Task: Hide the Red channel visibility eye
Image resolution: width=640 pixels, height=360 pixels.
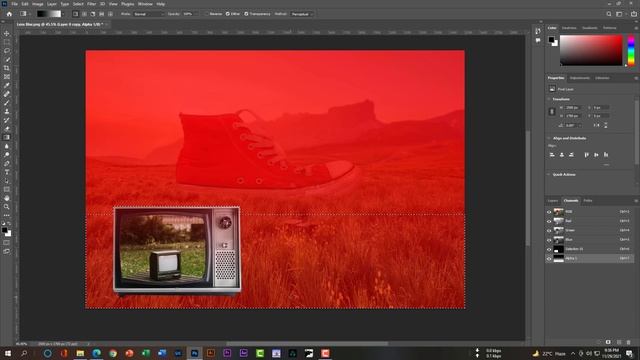Action: [x=549, y=221]
